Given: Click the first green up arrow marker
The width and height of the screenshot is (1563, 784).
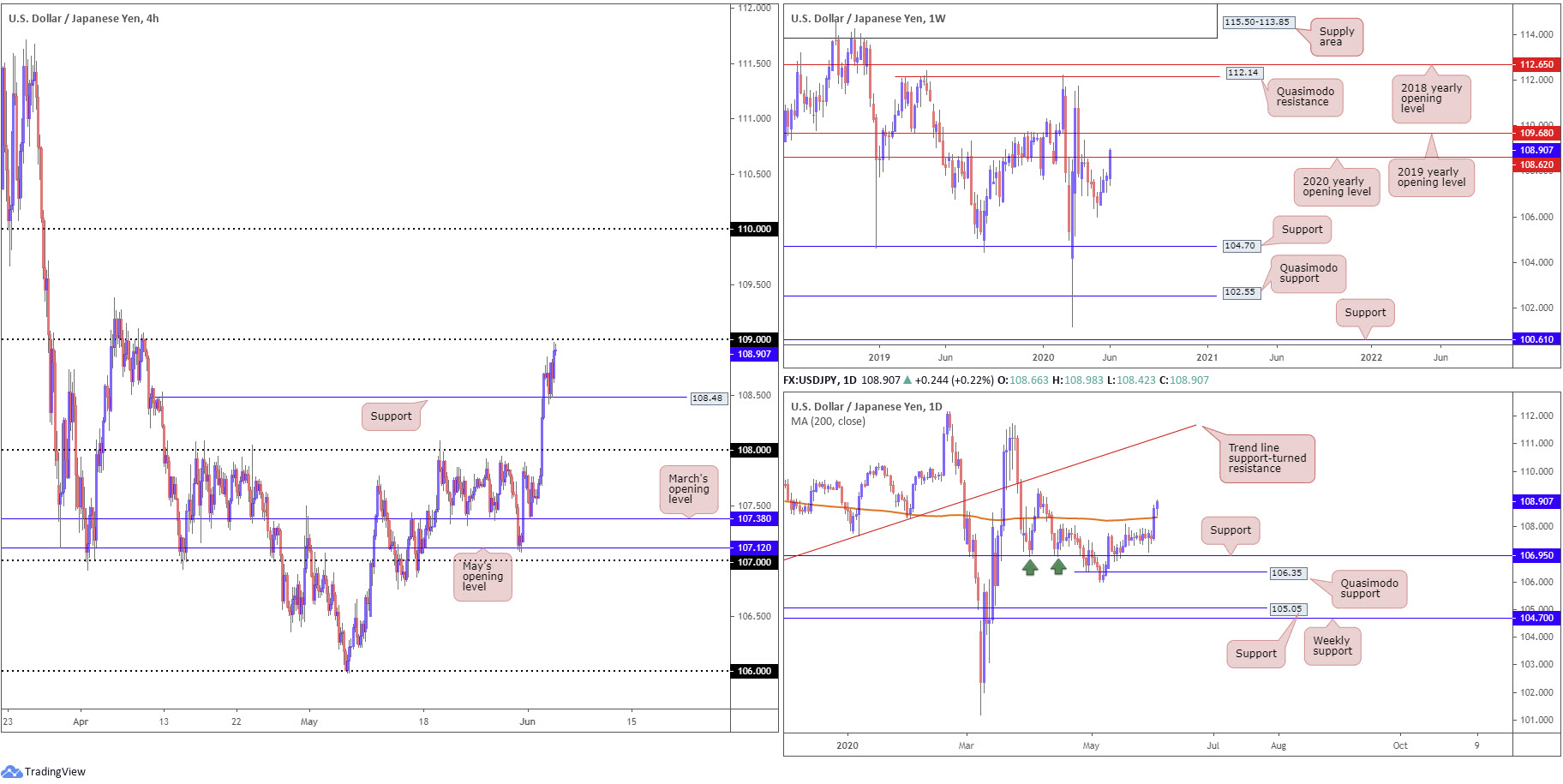Looking at the screenshot, I should pos(1030,567).
